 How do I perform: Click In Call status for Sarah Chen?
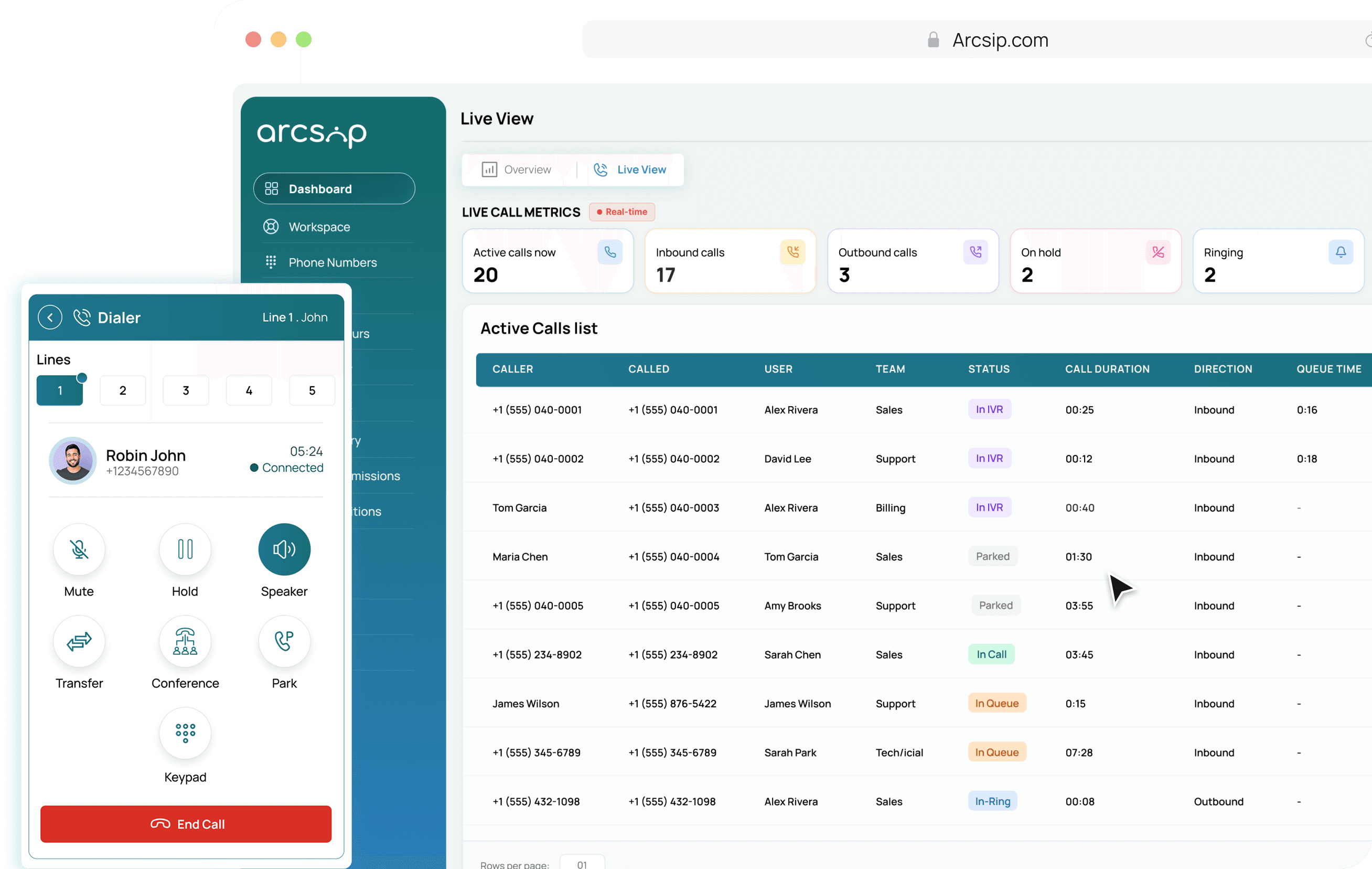991,654
